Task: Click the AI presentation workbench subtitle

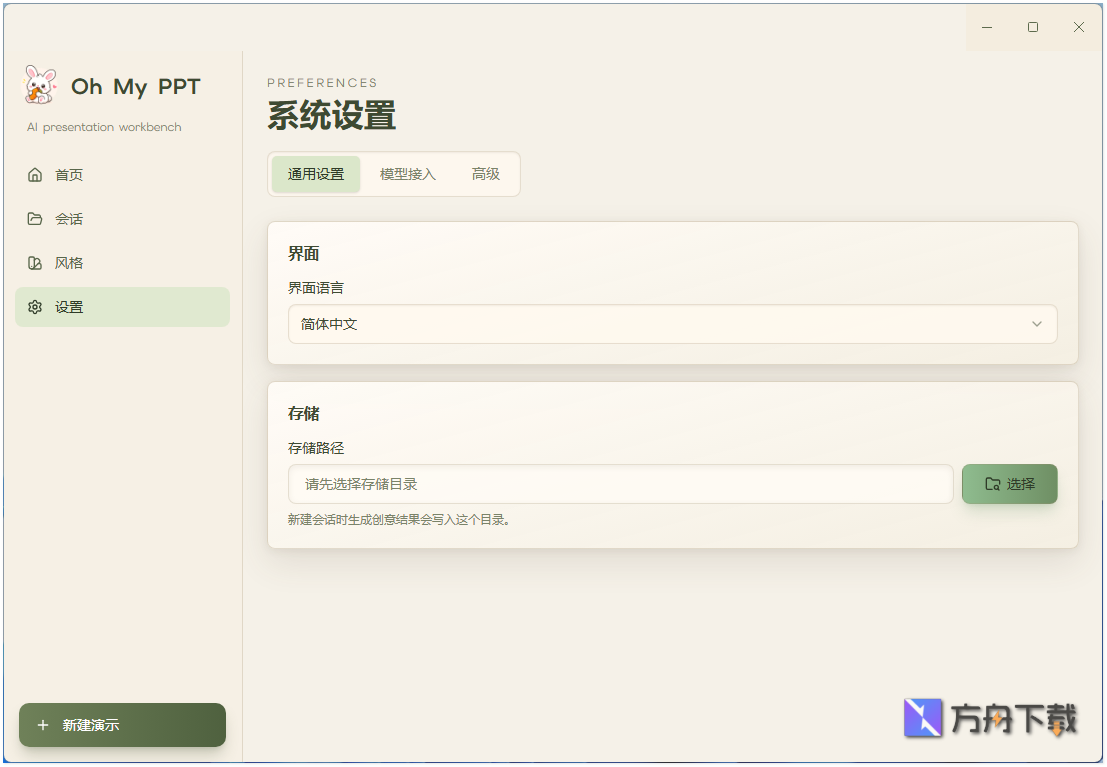Action: tap(104, 127)
